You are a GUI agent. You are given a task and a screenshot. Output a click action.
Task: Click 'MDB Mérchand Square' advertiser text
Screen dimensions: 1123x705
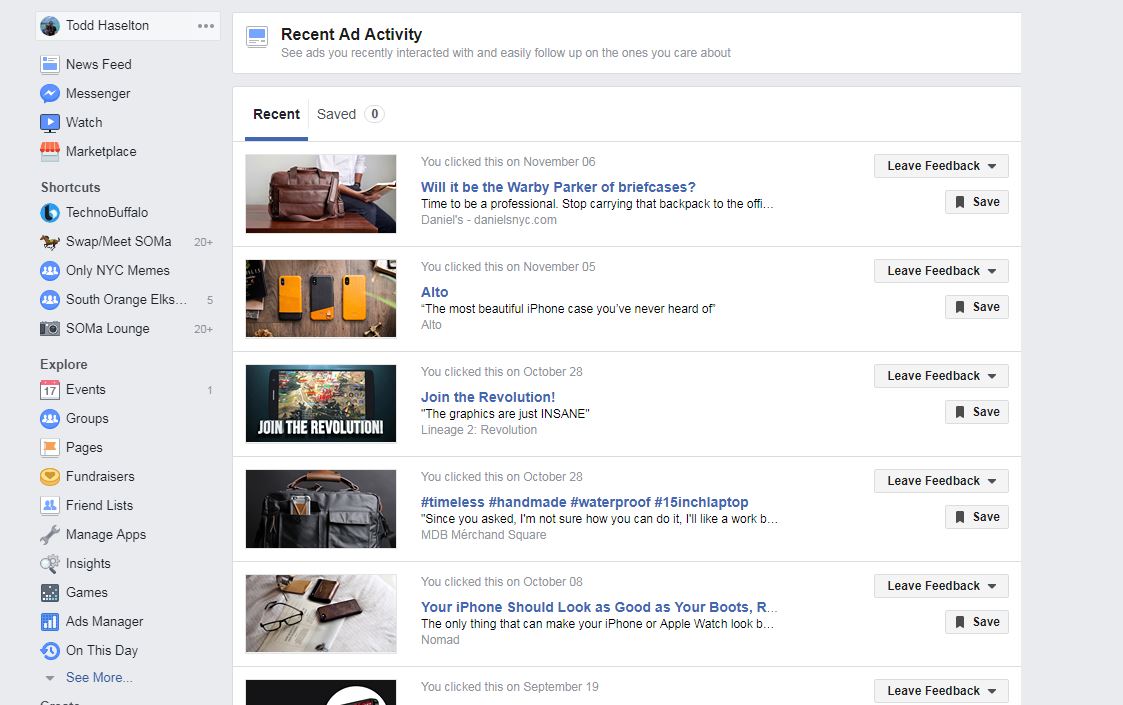tap(483, 534)
